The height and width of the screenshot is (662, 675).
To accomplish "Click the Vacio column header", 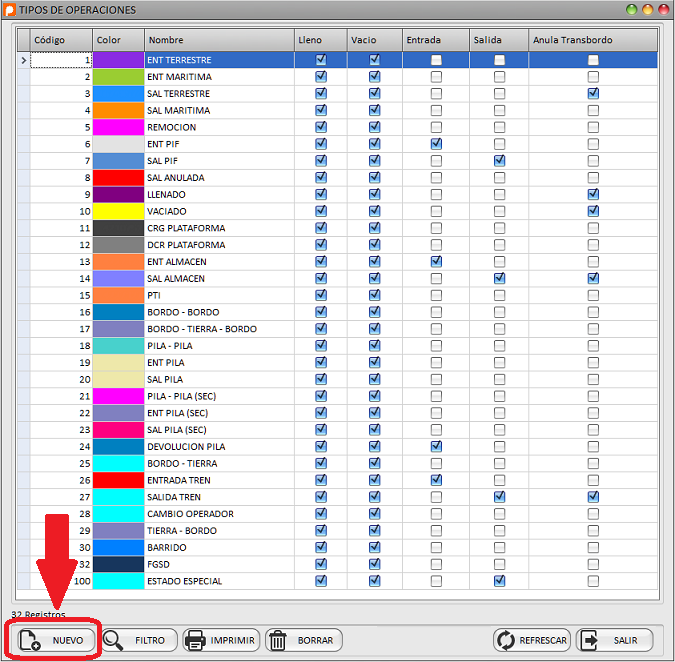I will (375, 40).
